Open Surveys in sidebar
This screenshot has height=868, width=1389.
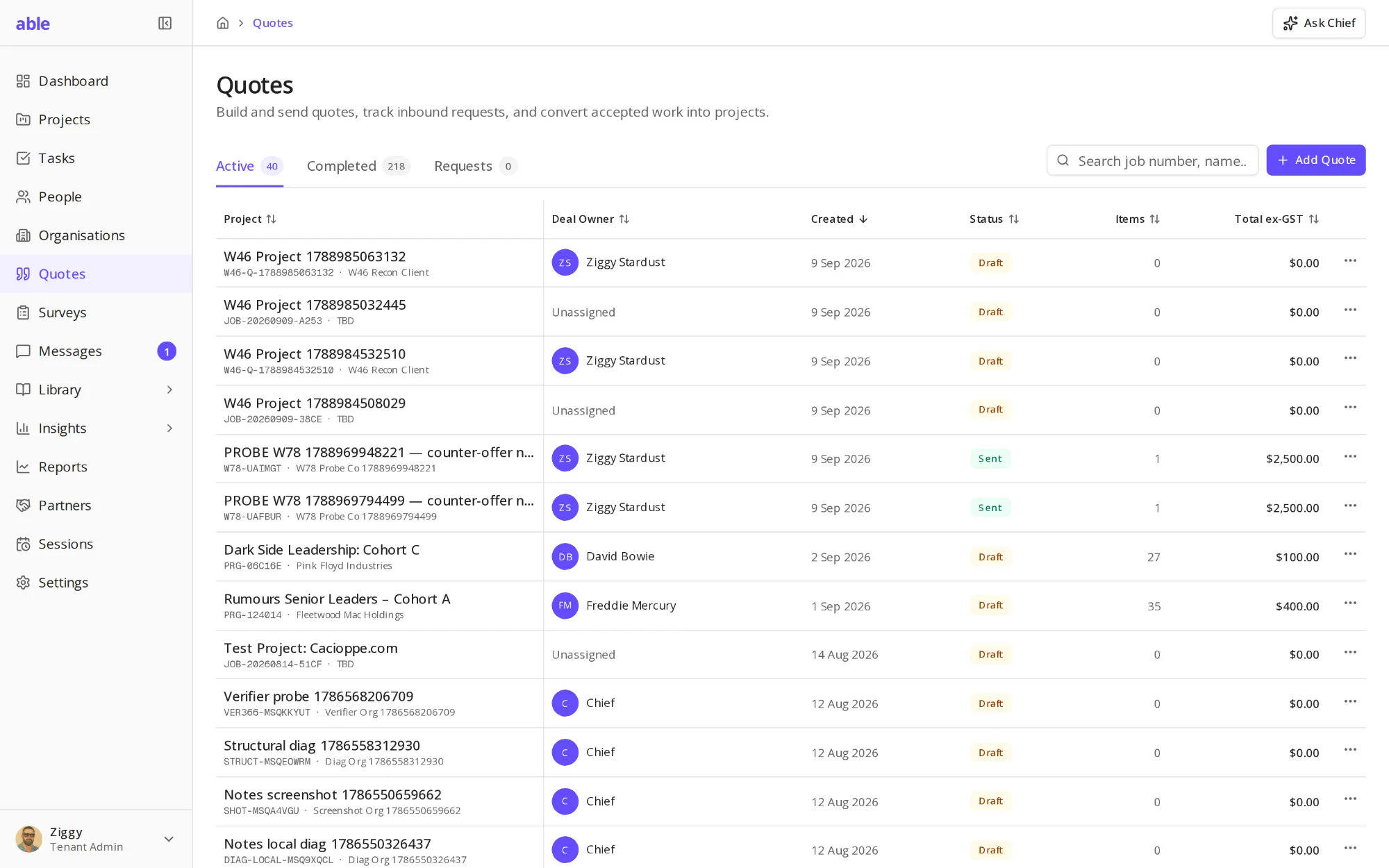(96, 312)
